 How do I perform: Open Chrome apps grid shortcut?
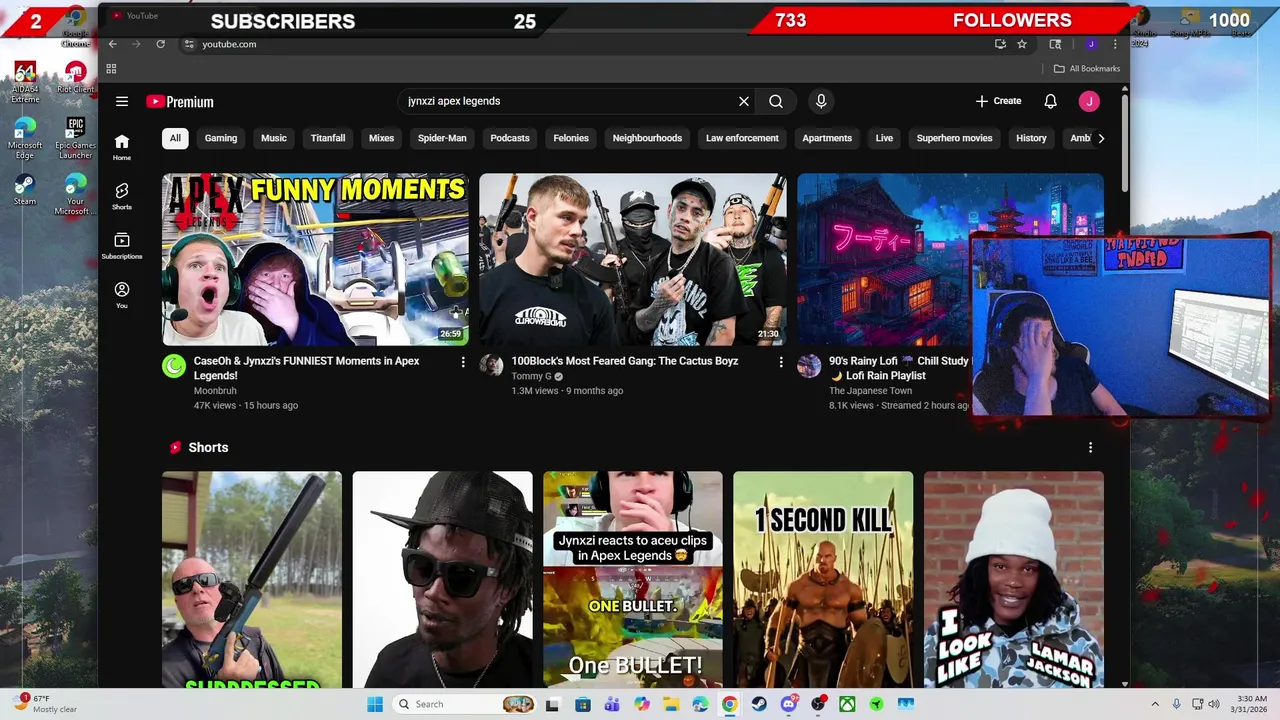click(x=111, y=69)
